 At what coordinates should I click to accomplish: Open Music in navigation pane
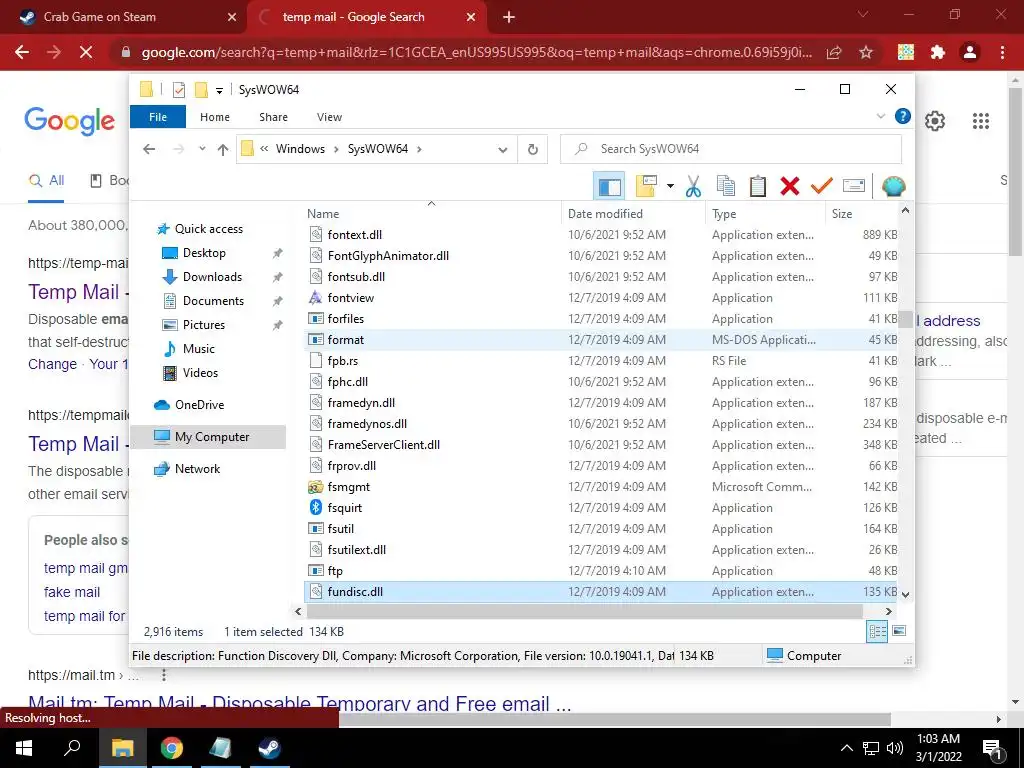click(x=199, y=349)
